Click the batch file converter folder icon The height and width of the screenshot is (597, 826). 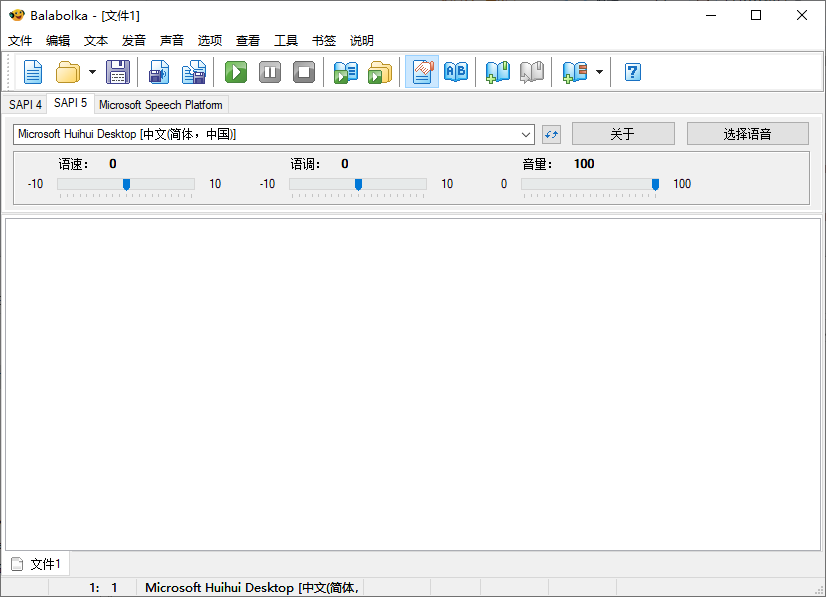(x=380, y=72)
